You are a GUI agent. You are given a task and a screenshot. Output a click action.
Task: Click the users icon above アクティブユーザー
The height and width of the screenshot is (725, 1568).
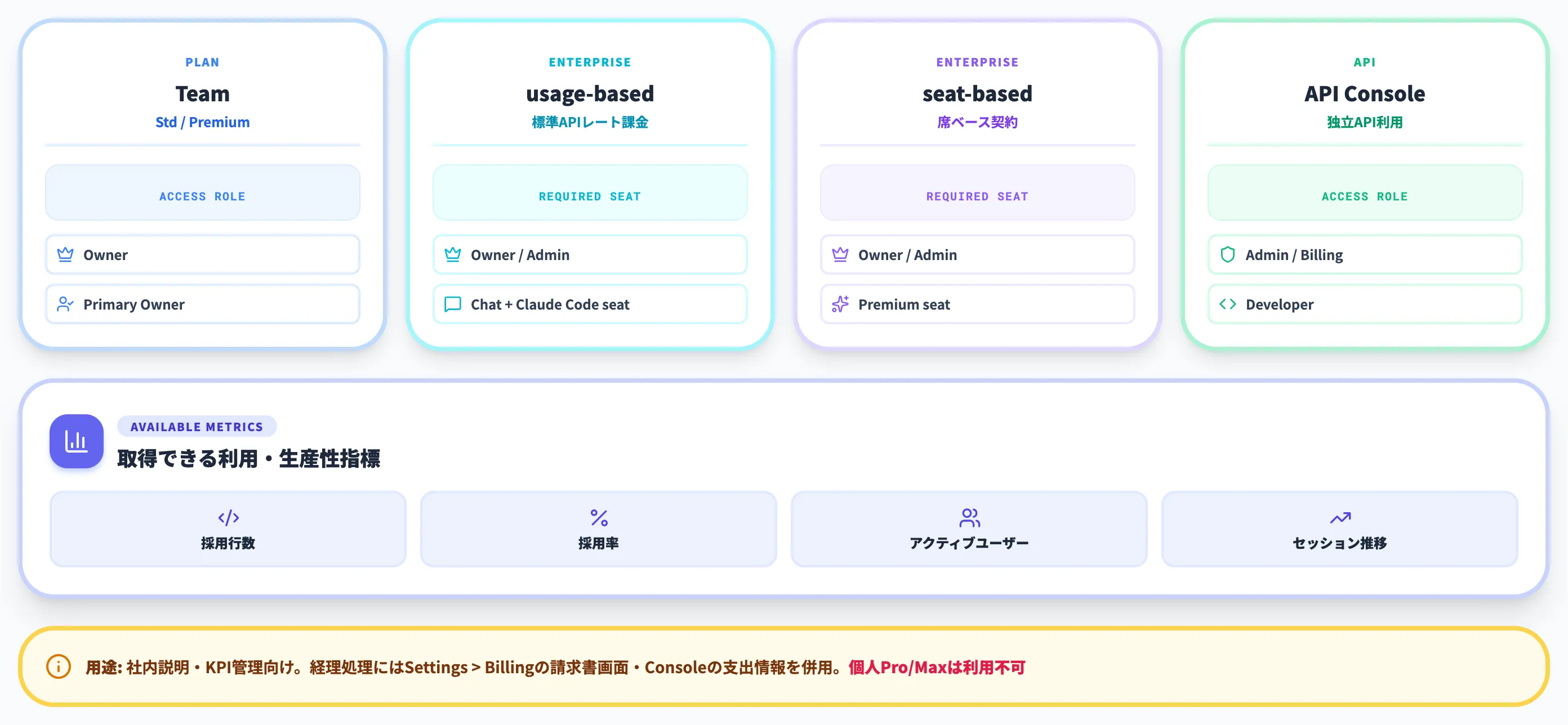(x=969, y=518)
